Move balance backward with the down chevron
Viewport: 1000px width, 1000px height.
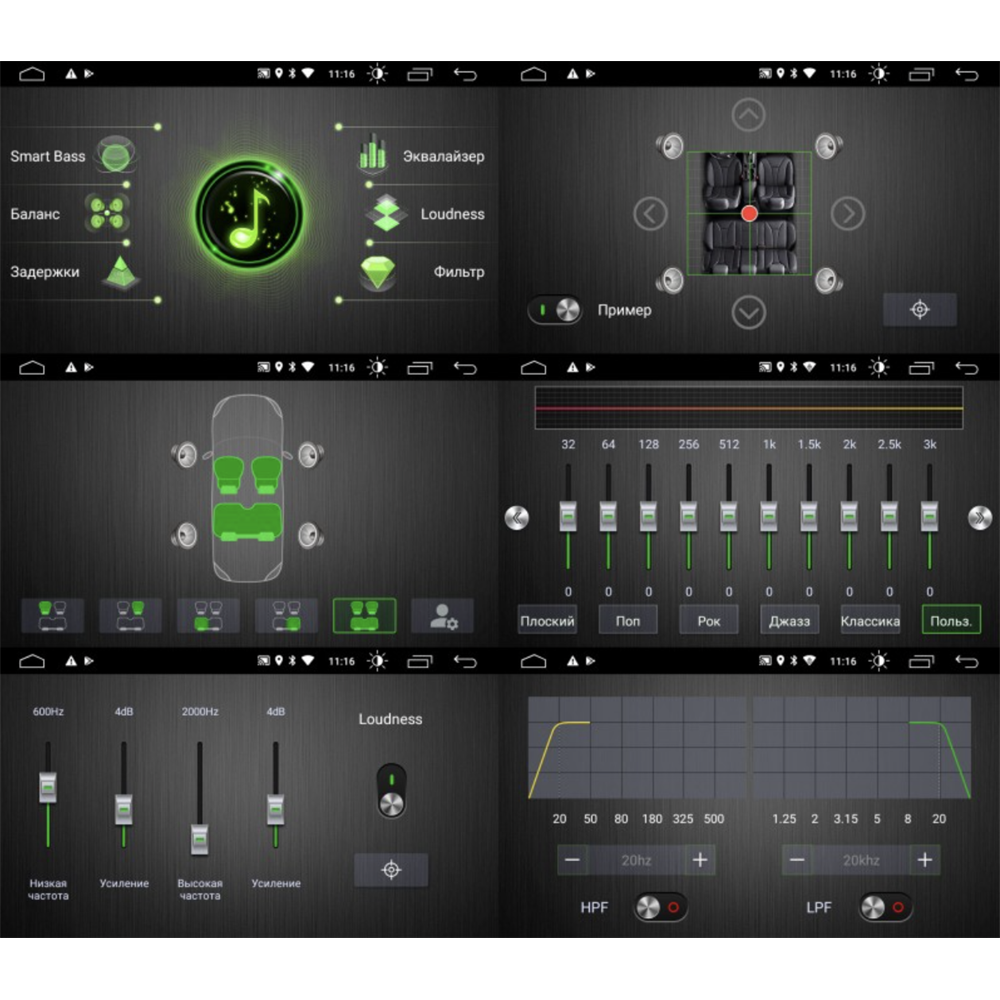[x=749, y=312]
